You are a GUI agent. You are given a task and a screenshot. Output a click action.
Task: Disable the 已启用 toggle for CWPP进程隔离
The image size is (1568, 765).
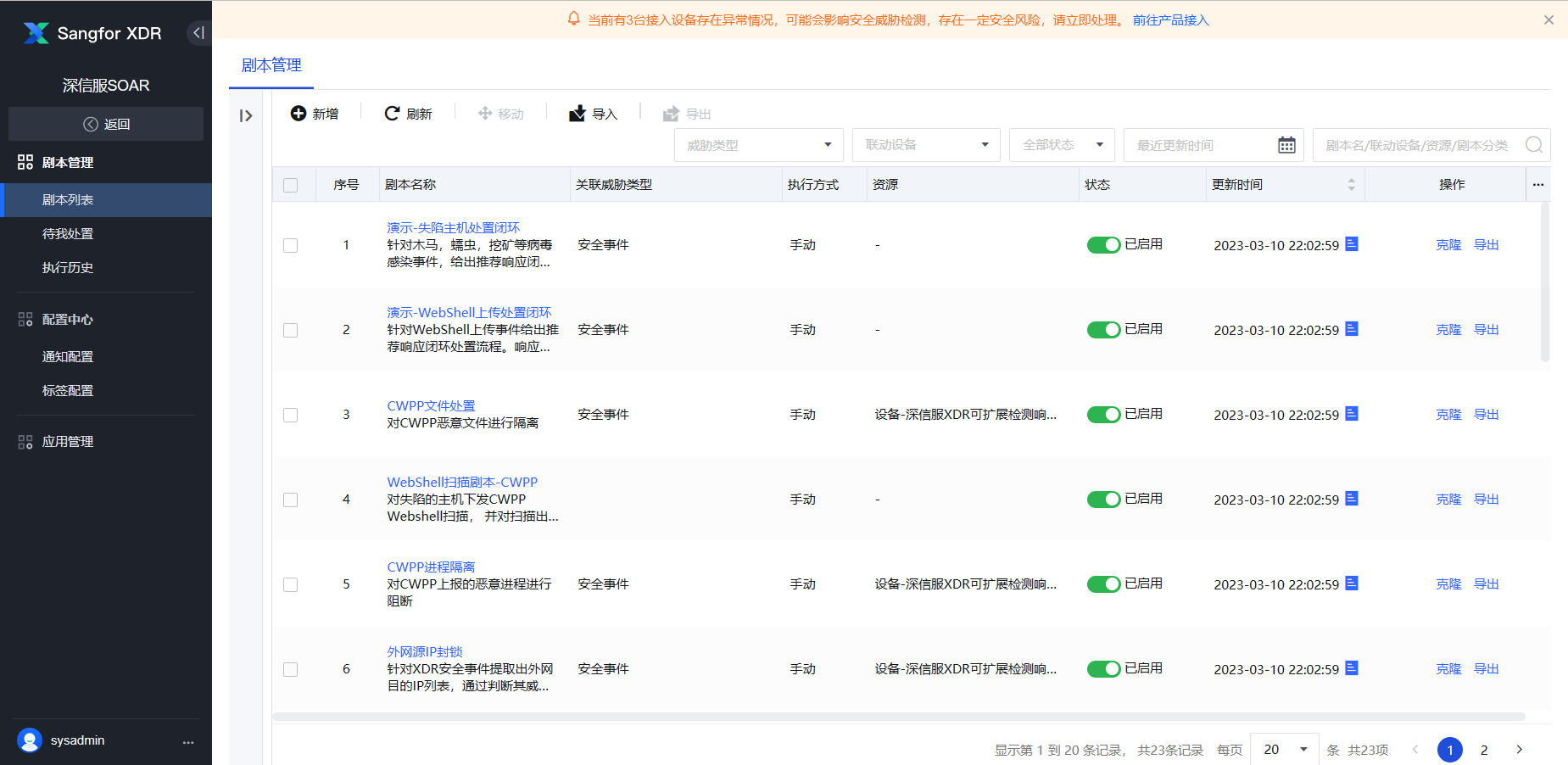click(1103, 584)
